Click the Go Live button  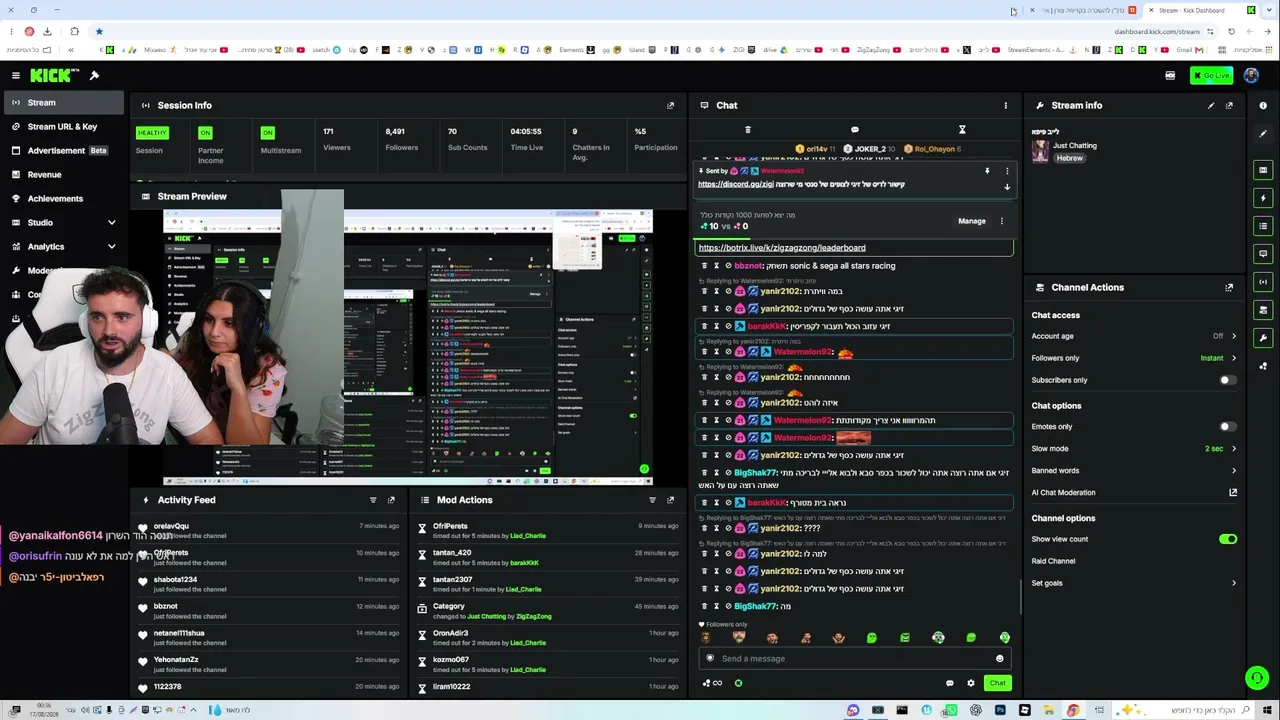point(1211,76)
